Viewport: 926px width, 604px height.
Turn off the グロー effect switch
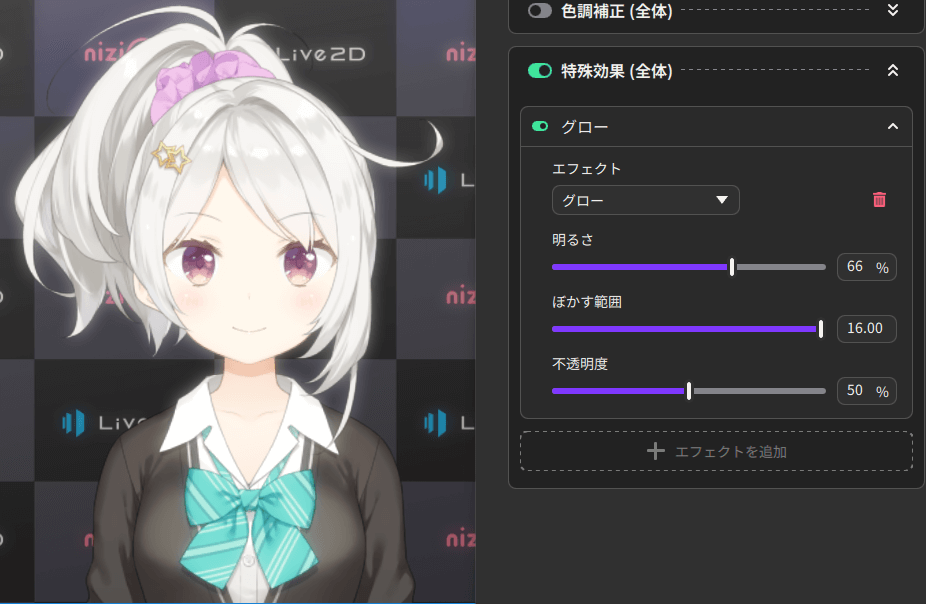tap(540, 127)
